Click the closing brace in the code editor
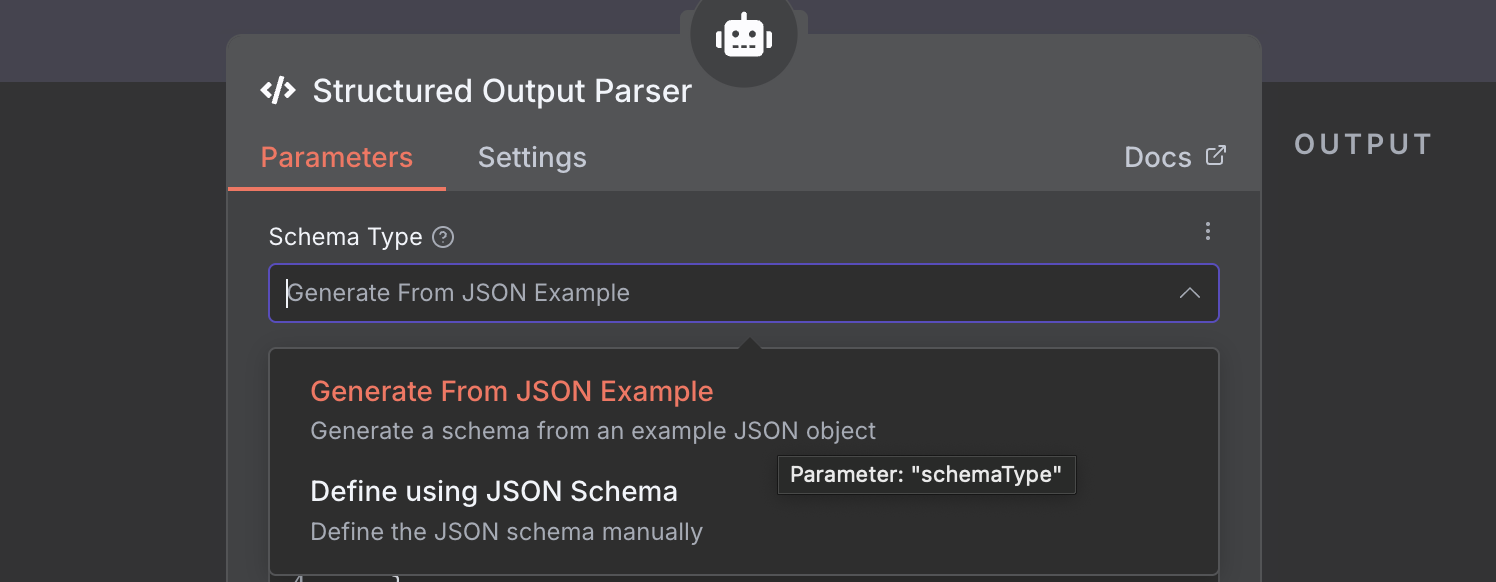 (x=396, y=577)
